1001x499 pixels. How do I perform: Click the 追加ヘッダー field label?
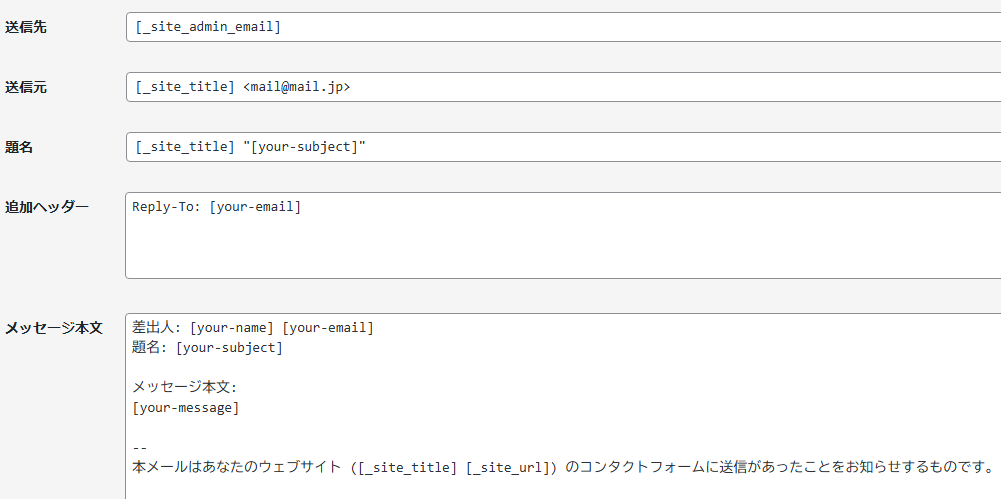(x=47, y=207)
